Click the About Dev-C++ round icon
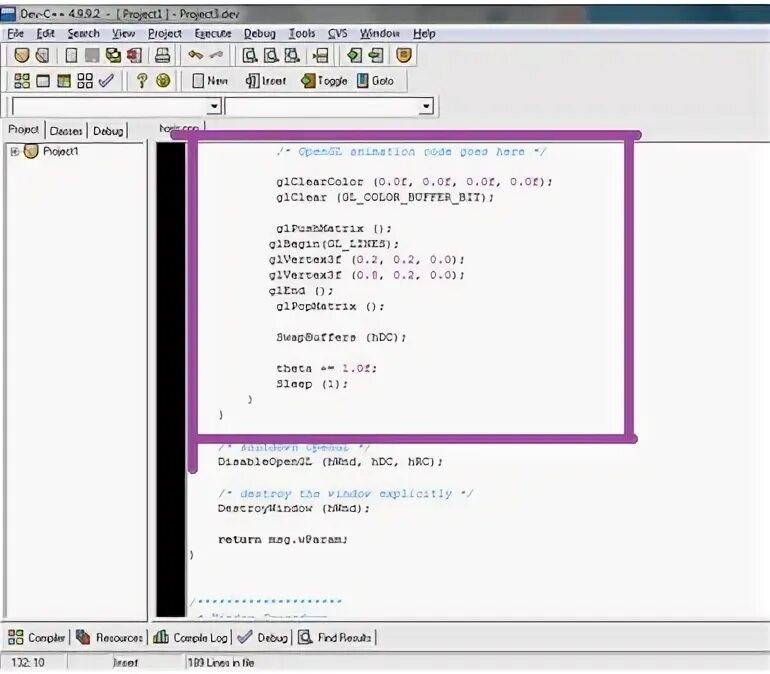 (x=163, y=81)
